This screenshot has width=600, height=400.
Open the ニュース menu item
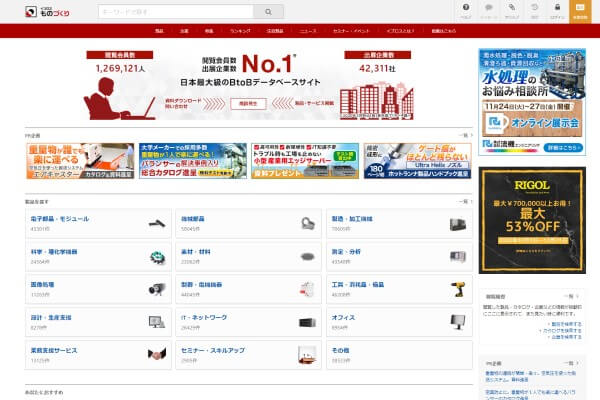[x=308, y=31]
